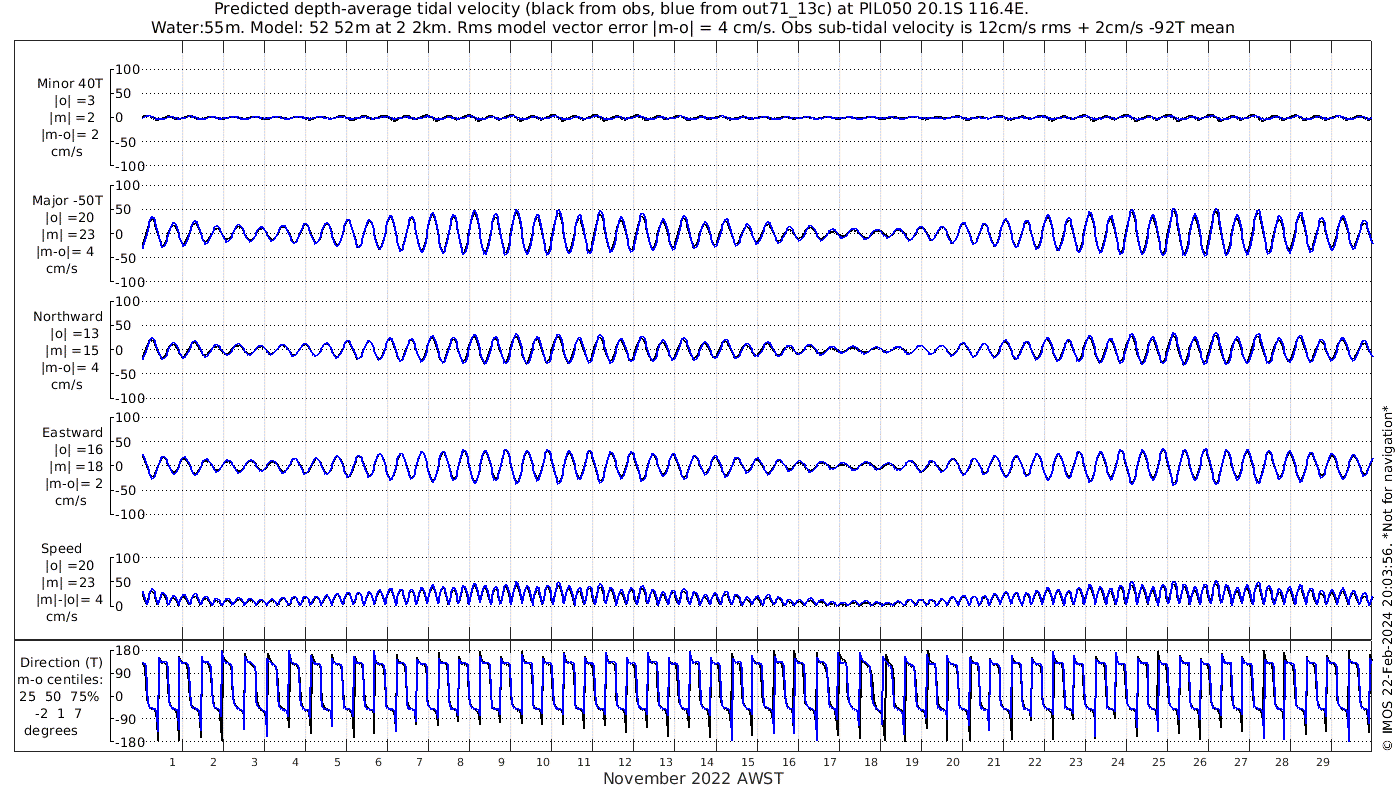This screenshot has width=1400, height=800.
Task: Select the day "22" label on the date axis
Action: (x=1035, y=762)
